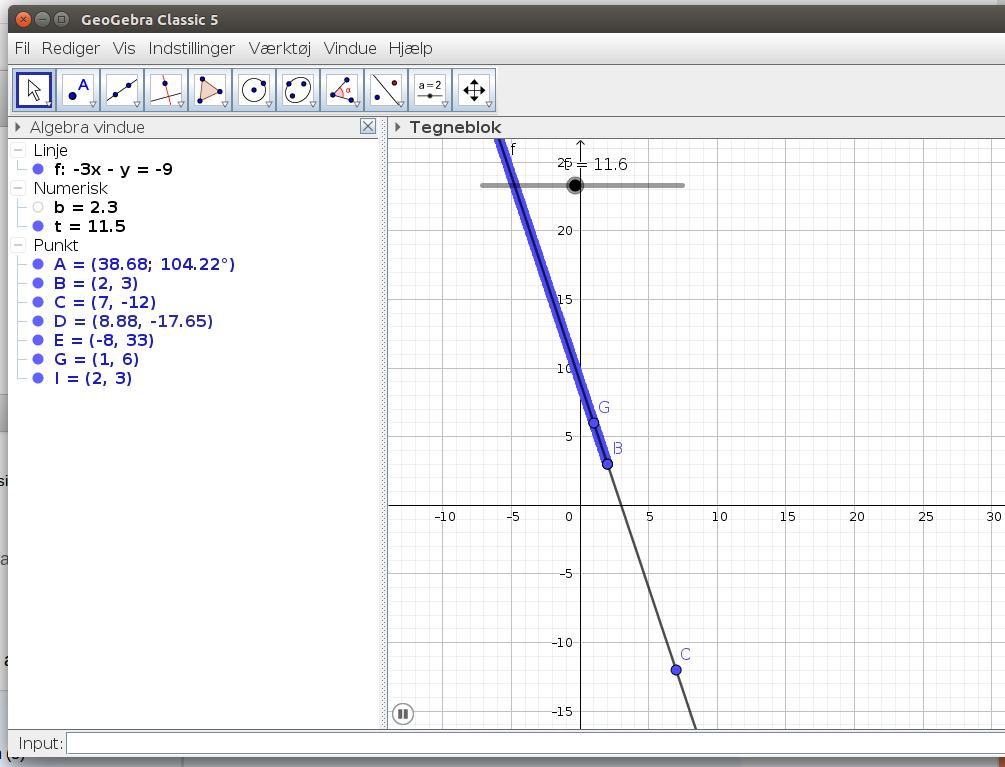Toggle visibility of line f
1005x767 pixels.
point(38,169)
